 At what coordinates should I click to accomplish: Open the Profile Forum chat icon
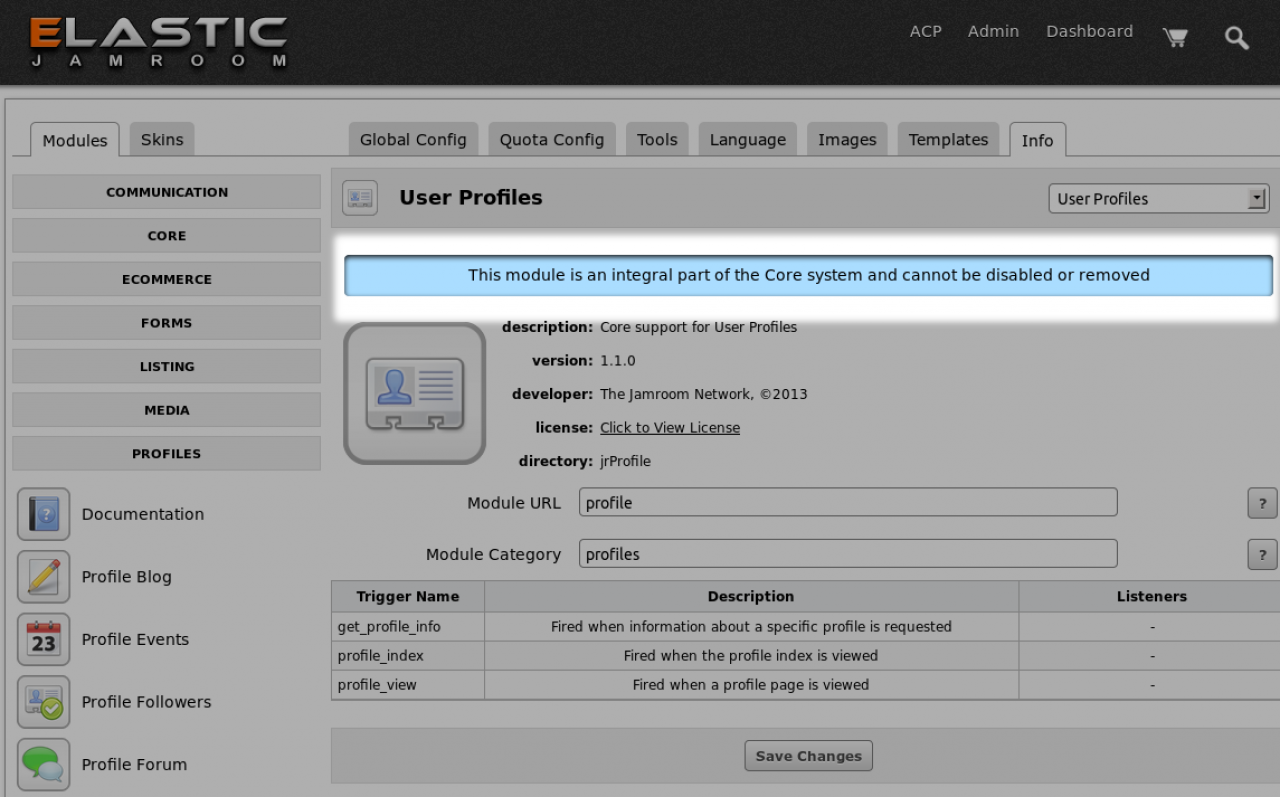pos(43,764)
